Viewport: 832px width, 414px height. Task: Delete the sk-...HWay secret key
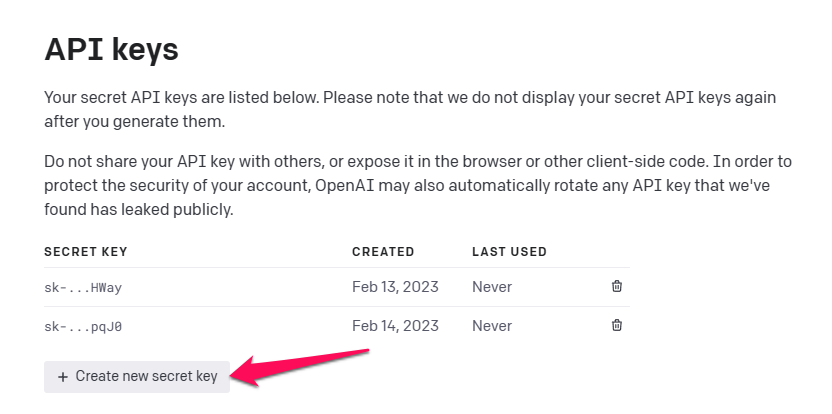coord(617,287)
